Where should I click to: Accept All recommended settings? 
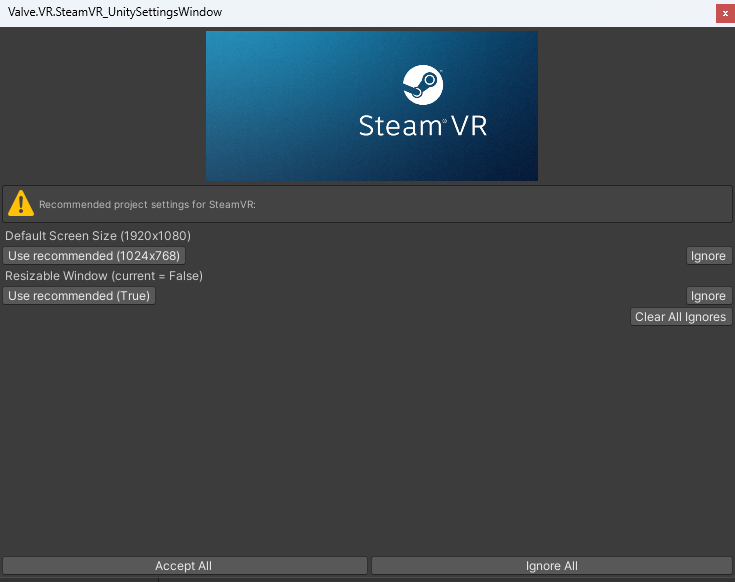click(184, 566)
